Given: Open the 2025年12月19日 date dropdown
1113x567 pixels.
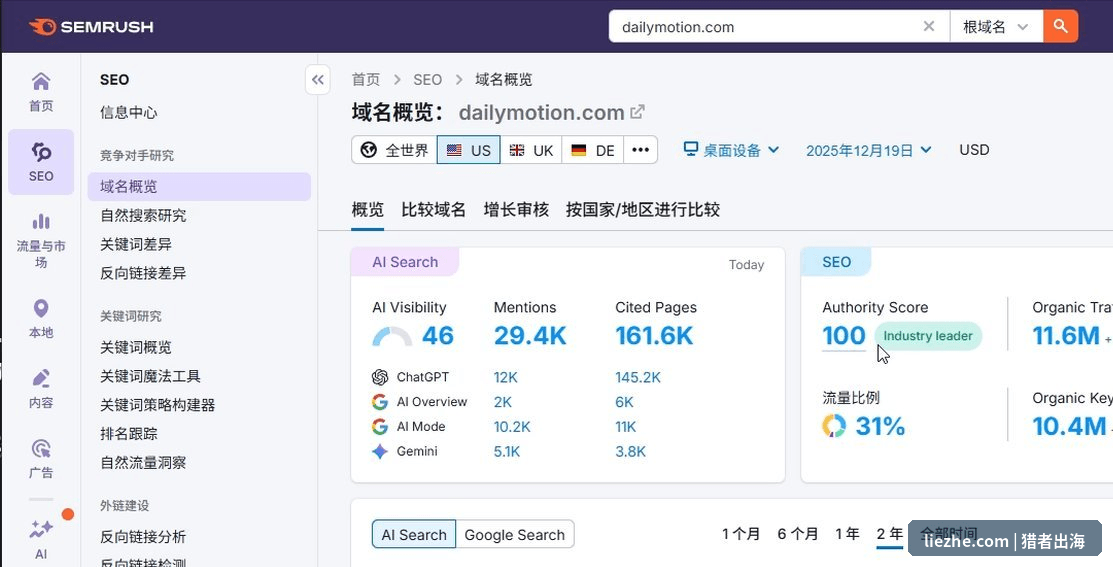Looking at the screenshot, I should coord(869,150).
